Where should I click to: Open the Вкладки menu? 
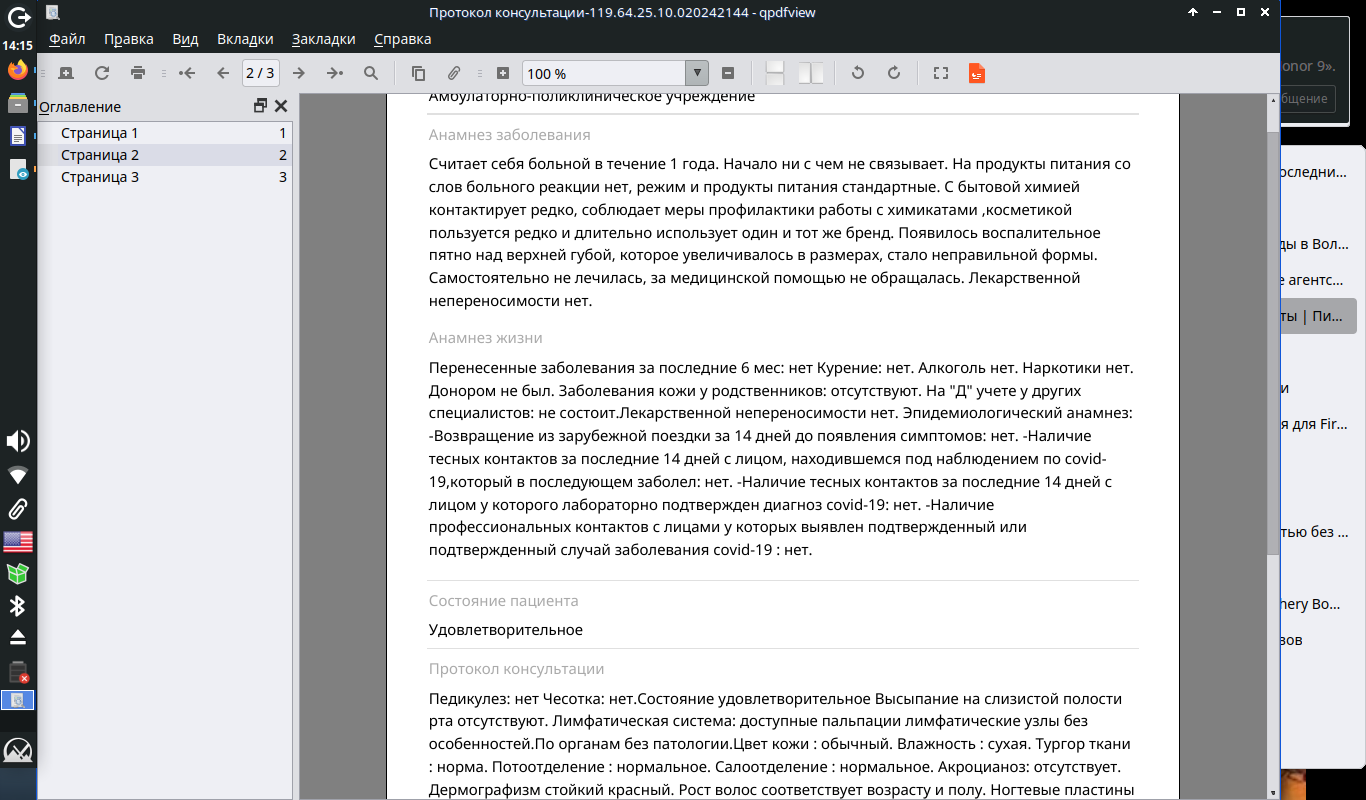point(245,38)
